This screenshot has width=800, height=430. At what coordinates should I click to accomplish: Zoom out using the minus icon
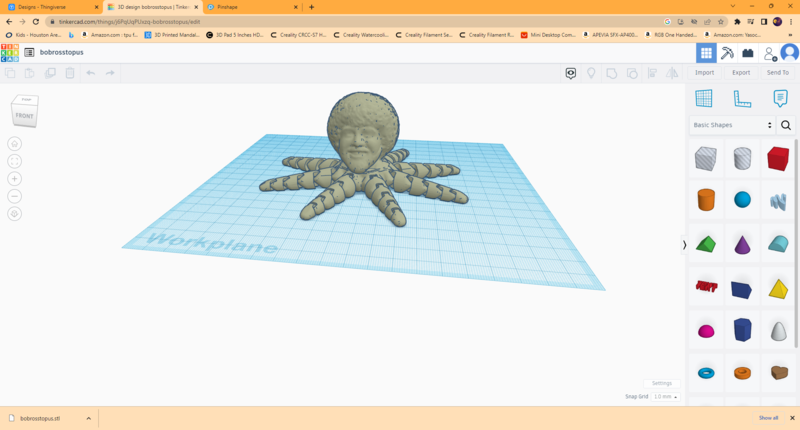pyautogui.click(x=14, y=196)
